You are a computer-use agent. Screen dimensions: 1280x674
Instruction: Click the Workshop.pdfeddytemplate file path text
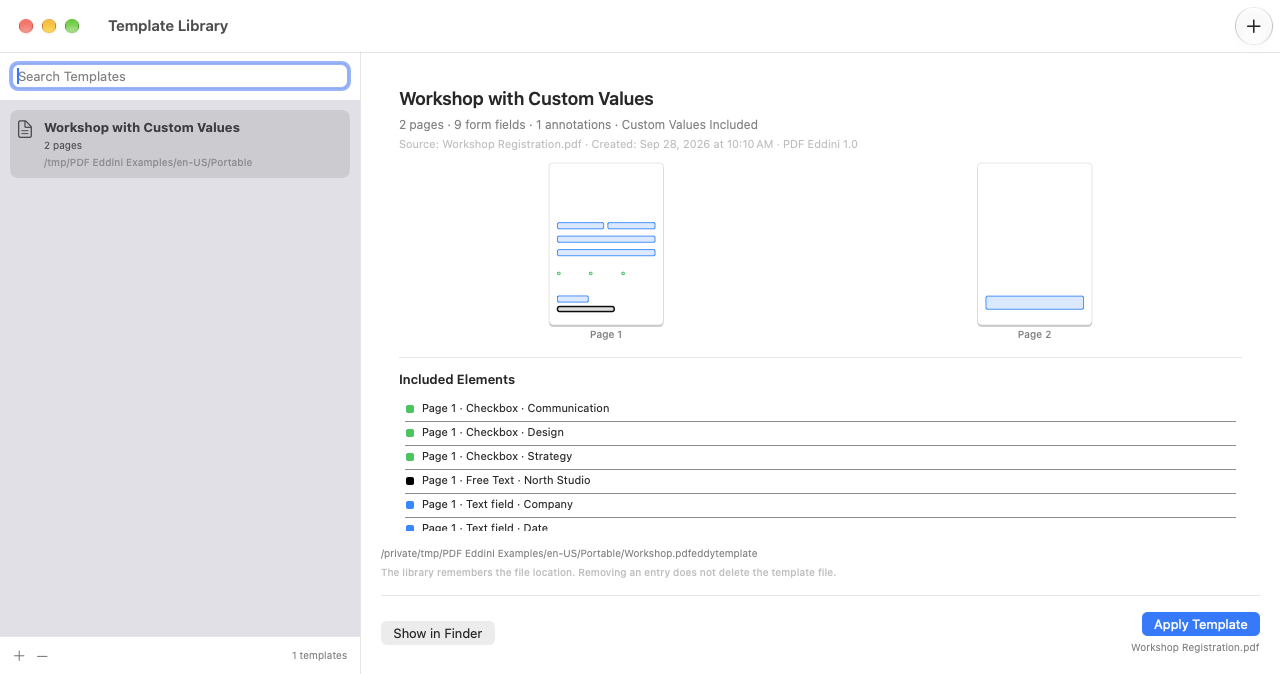pyautogui.click(x=569, y=553)
